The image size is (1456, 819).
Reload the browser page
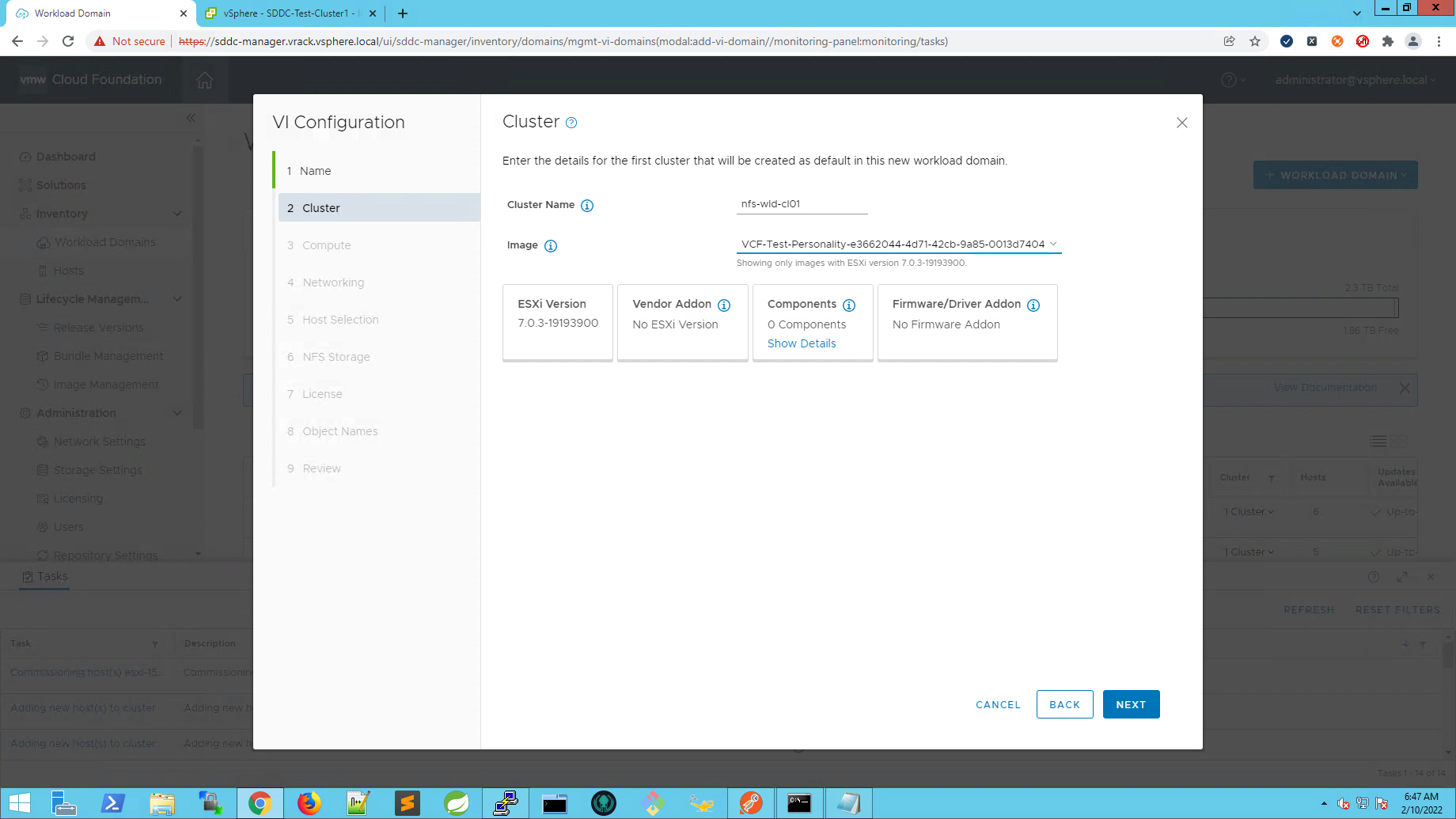(68, 41)
